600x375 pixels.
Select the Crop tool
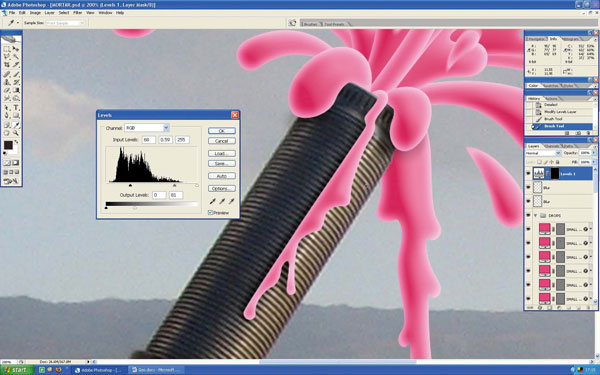[7, 65]
